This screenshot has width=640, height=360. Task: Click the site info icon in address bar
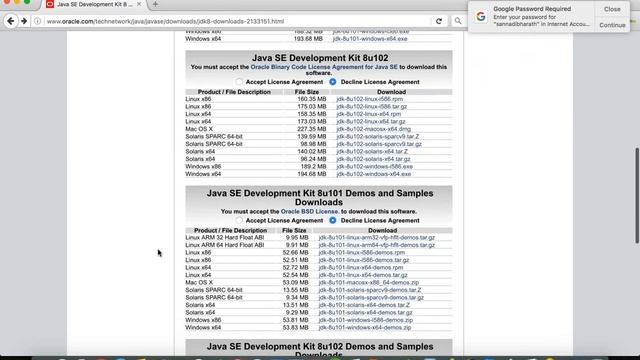(37, 21)
